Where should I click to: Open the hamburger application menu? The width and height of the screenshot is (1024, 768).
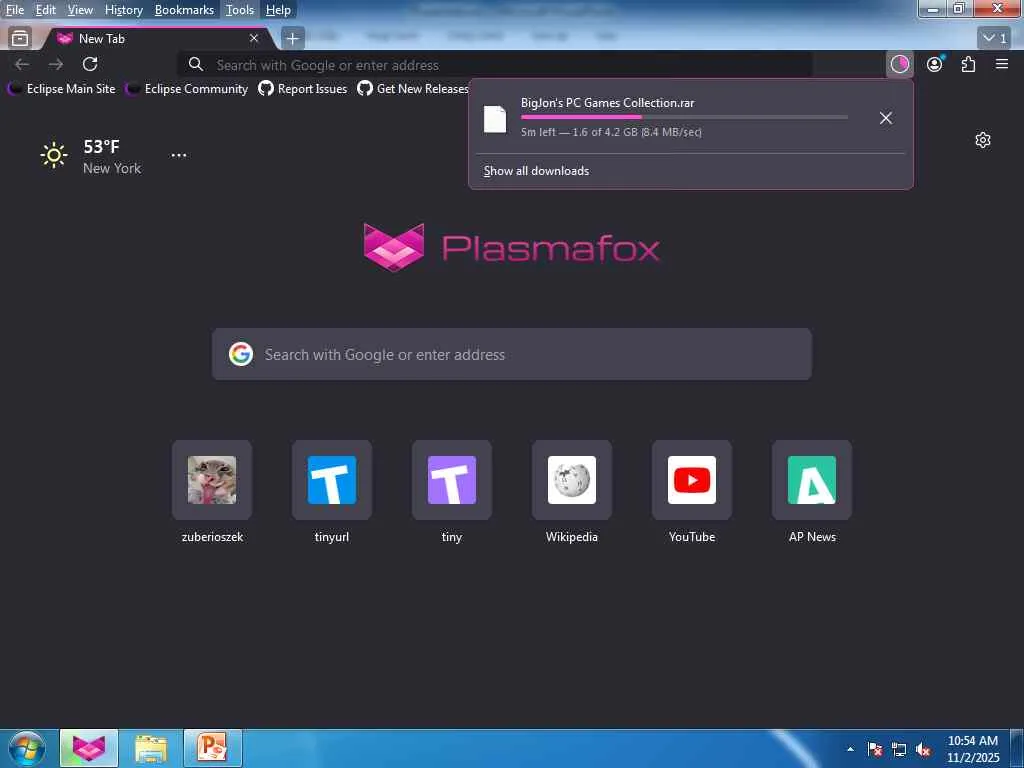(1002, 64)
